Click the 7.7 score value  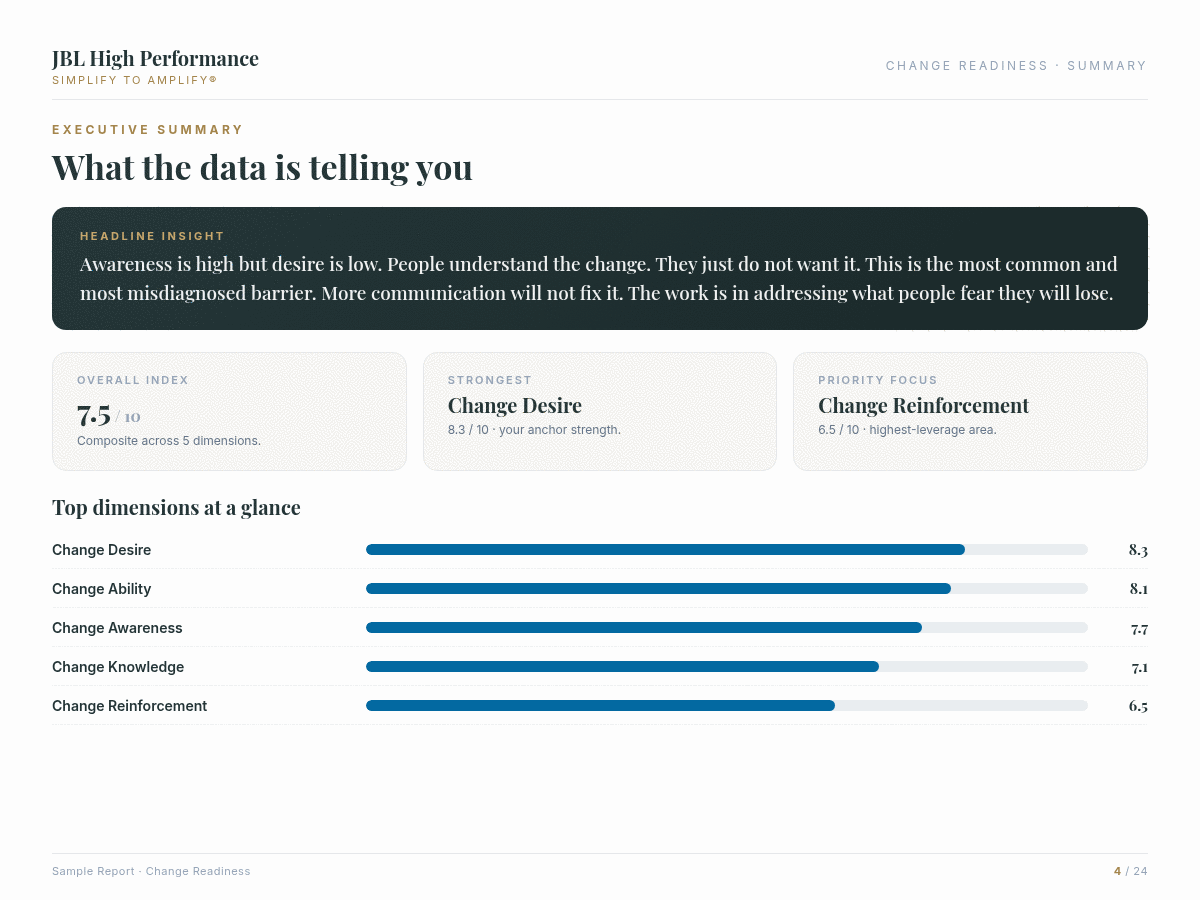[1139, 628]
